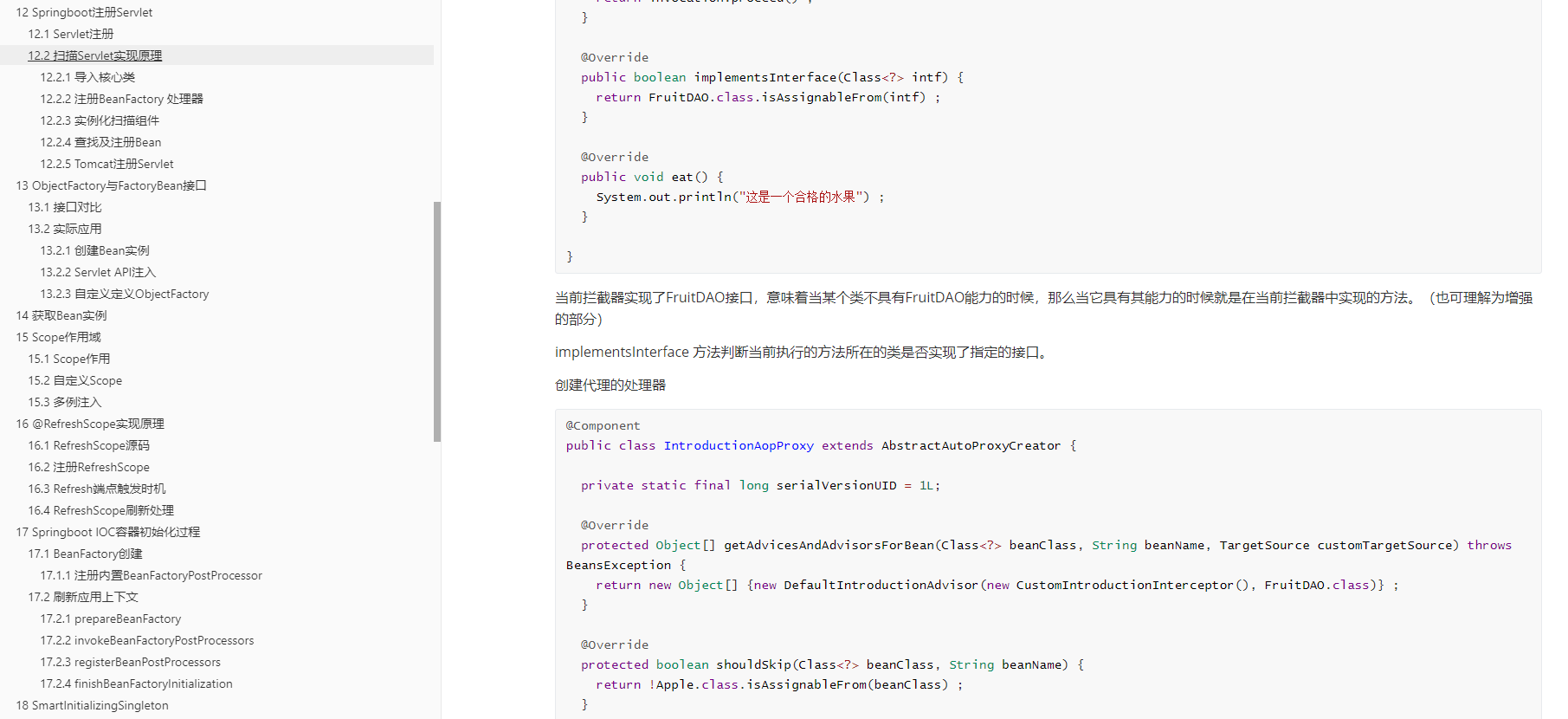Jump to 18 SmartInitializingSingleton

93,705
